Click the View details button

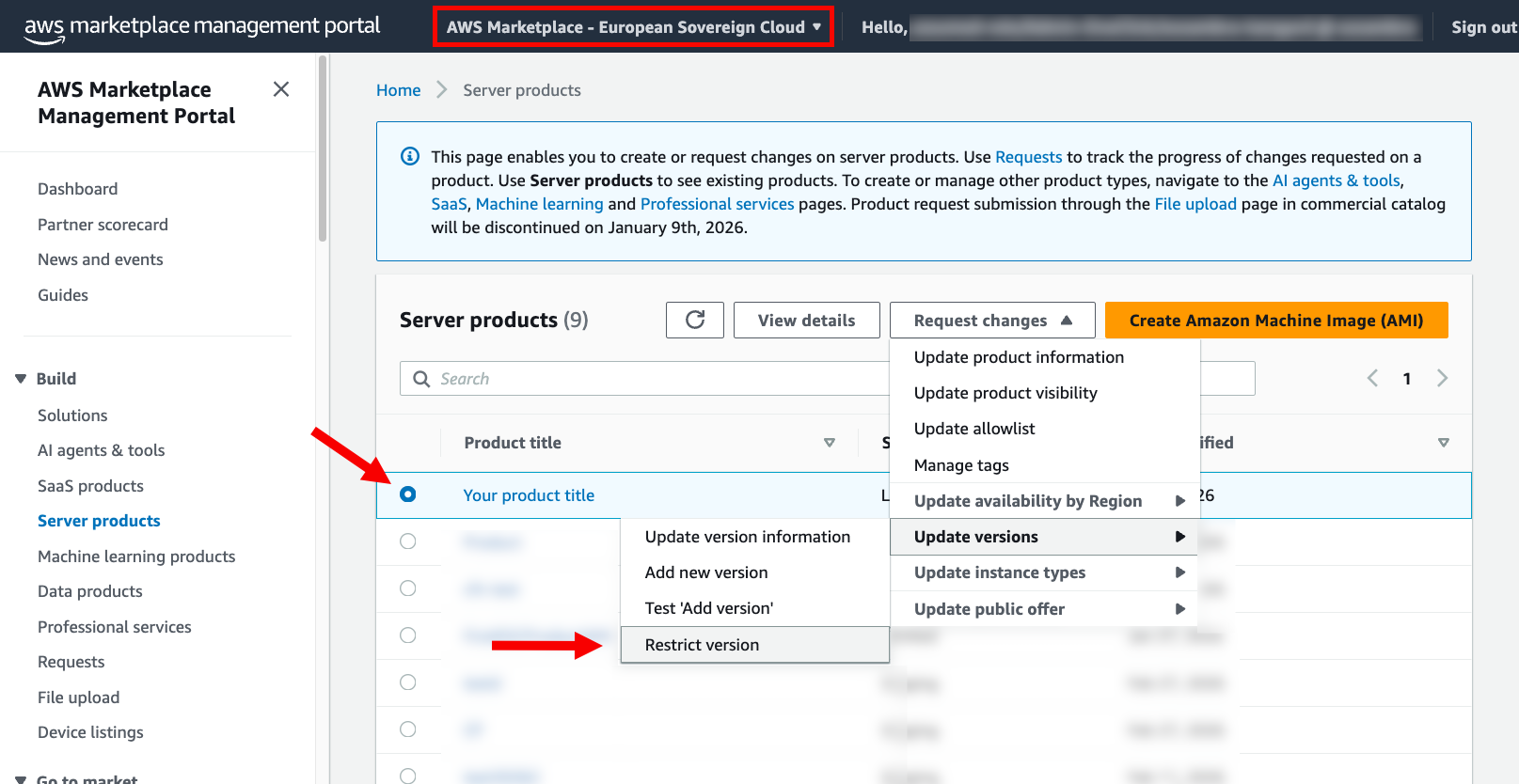807,321
